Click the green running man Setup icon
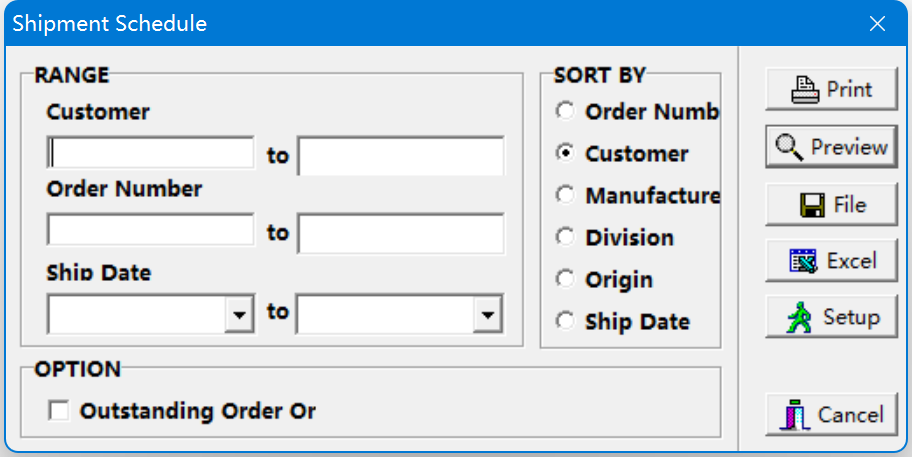The width and height of the screenshot is (912, 457). click(799, 317)
